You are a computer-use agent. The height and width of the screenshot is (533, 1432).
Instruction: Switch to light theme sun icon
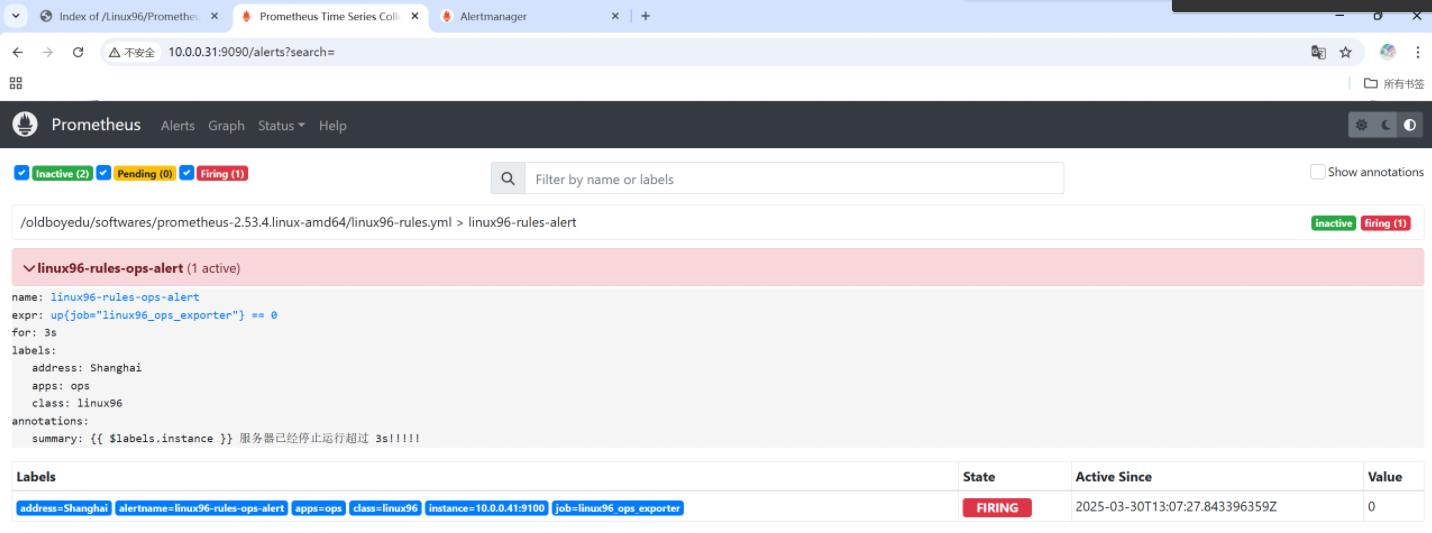tap(1361, 125)
